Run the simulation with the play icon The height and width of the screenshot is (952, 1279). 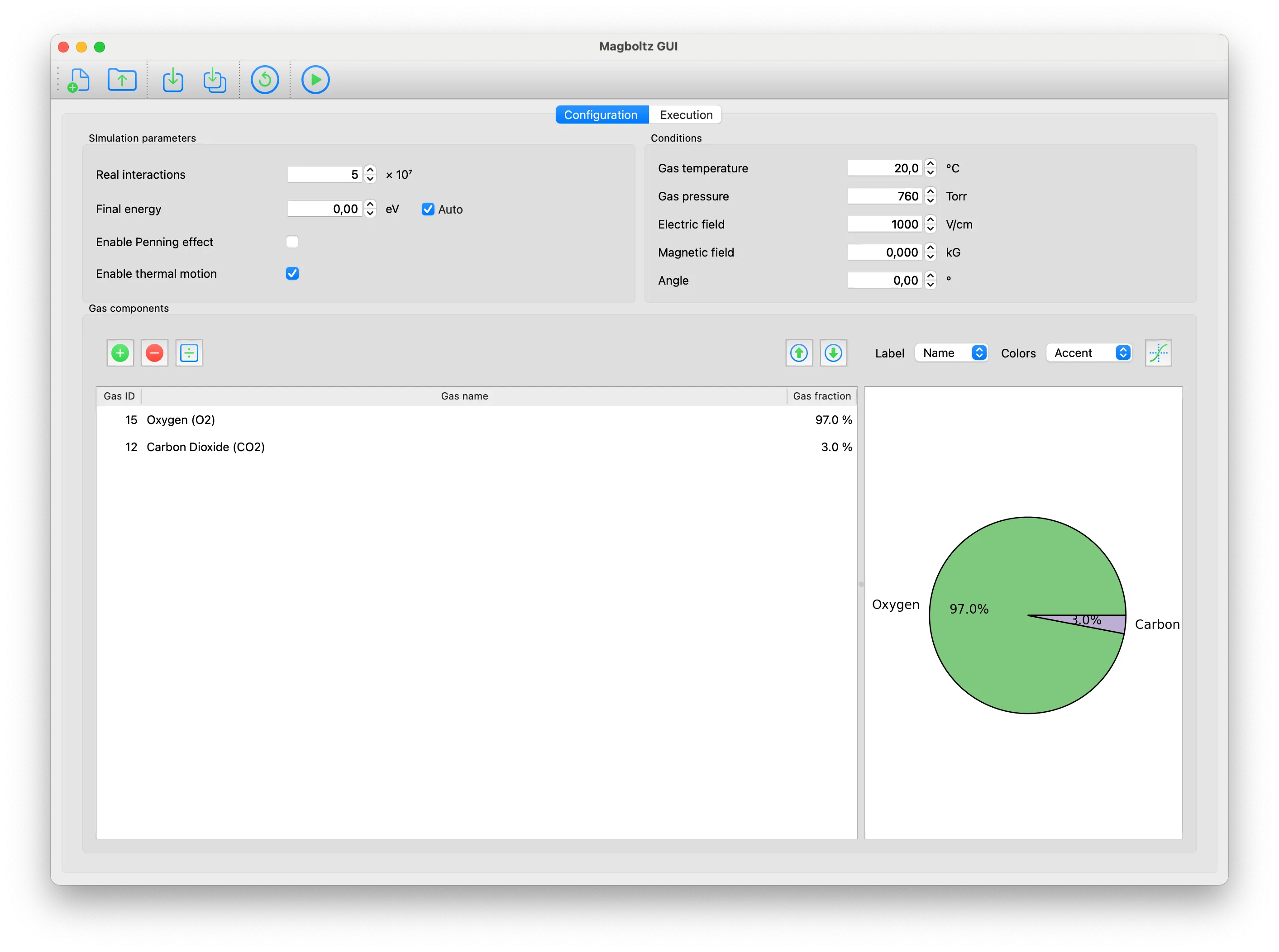click(315, 80)
